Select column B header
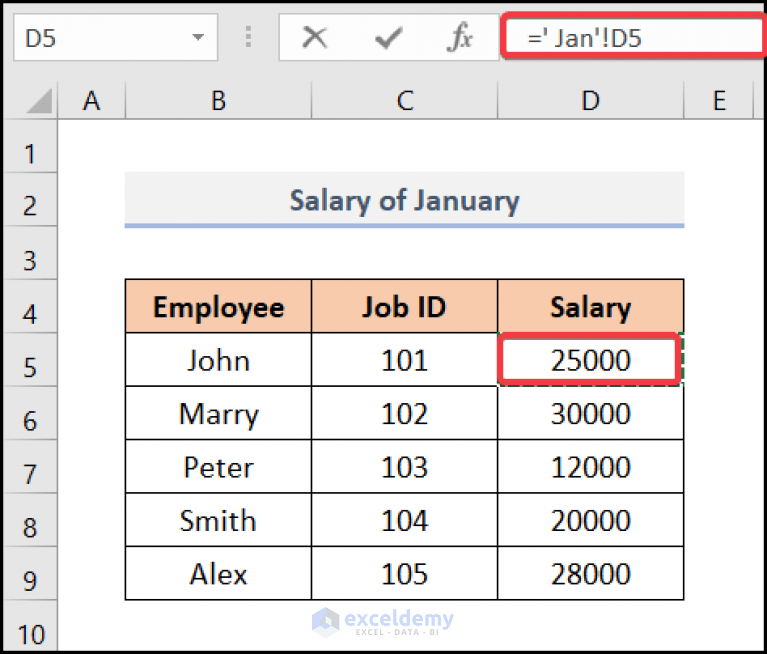The width and height of the screenshot is (767, 654). tap(218, 101)
